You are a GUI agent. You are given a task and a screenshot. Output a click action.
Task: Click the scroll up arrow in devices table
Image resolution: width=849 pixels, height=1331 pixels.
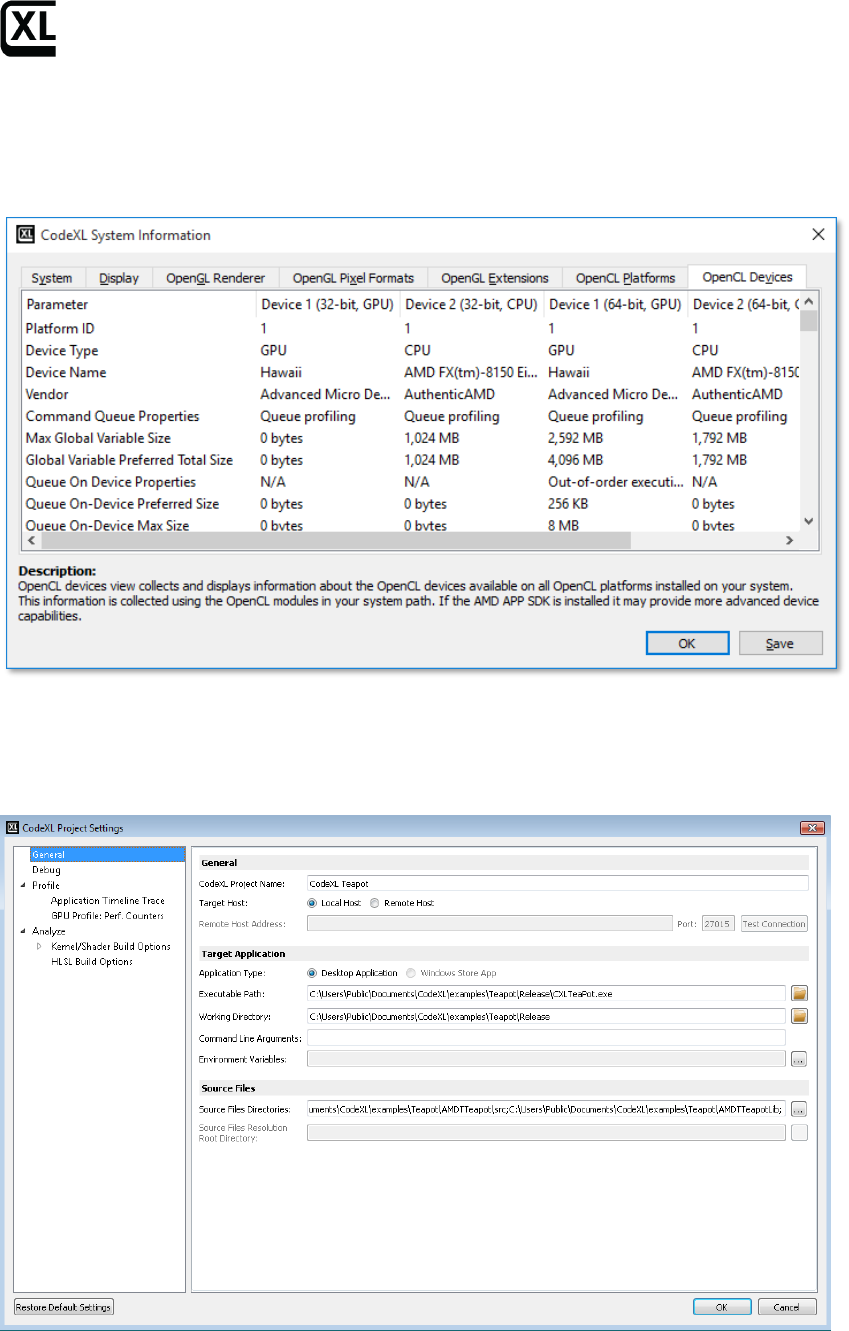(x=809, y=301)
